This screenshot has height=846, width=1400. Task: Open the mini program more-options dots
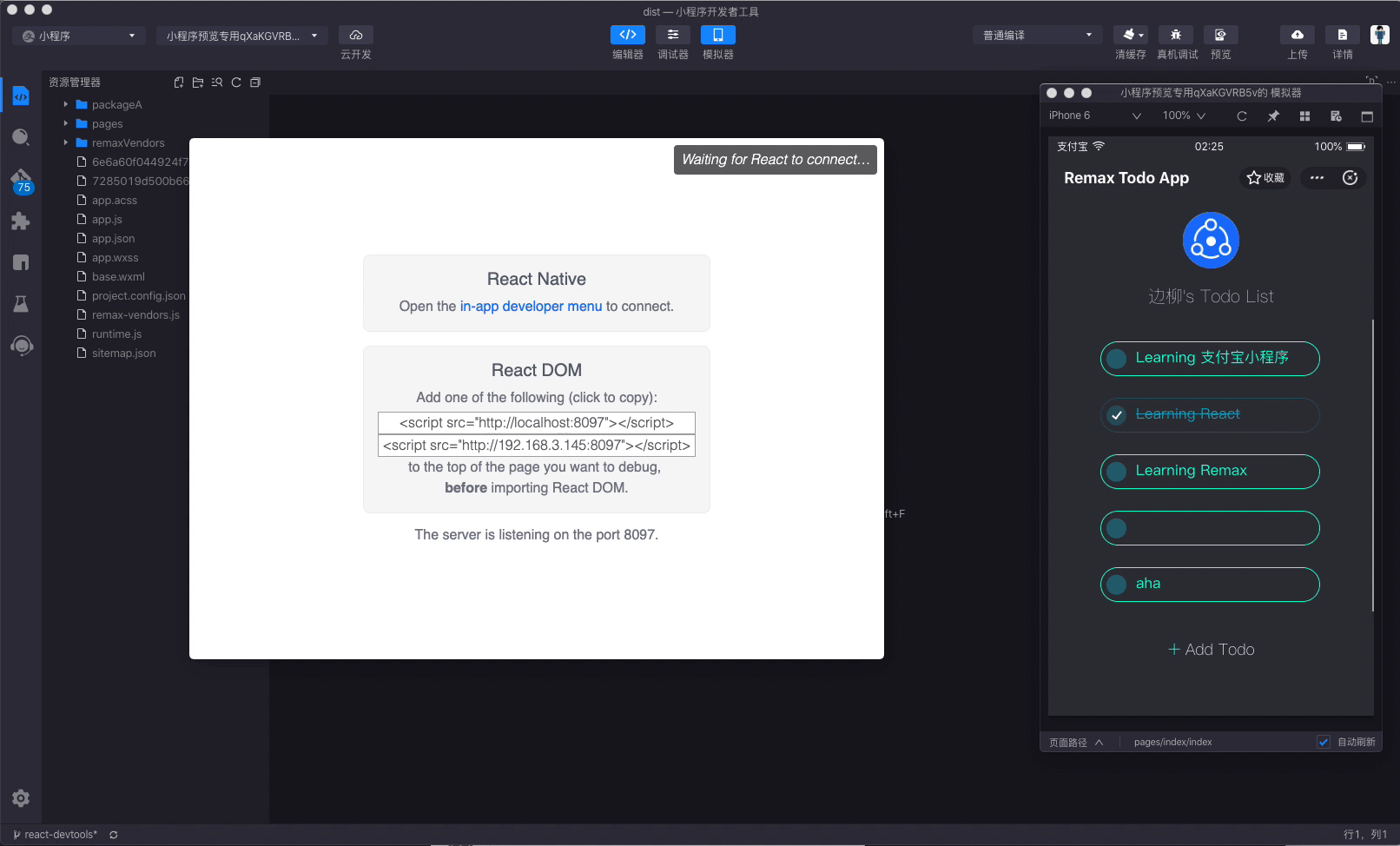point(1317,178)
